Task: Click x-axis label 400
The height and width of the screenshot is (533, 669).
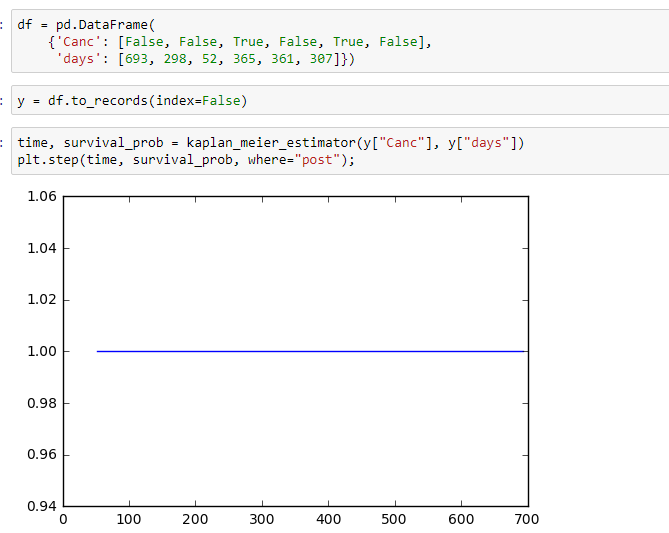Action: tap(328, 519)
